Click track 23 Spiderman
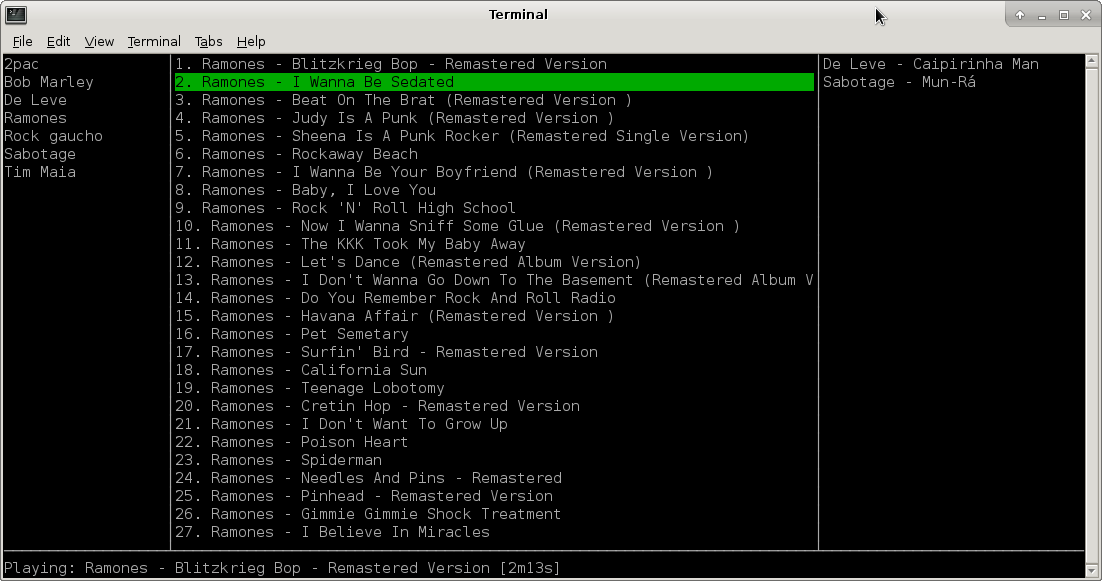 [278, 460]
